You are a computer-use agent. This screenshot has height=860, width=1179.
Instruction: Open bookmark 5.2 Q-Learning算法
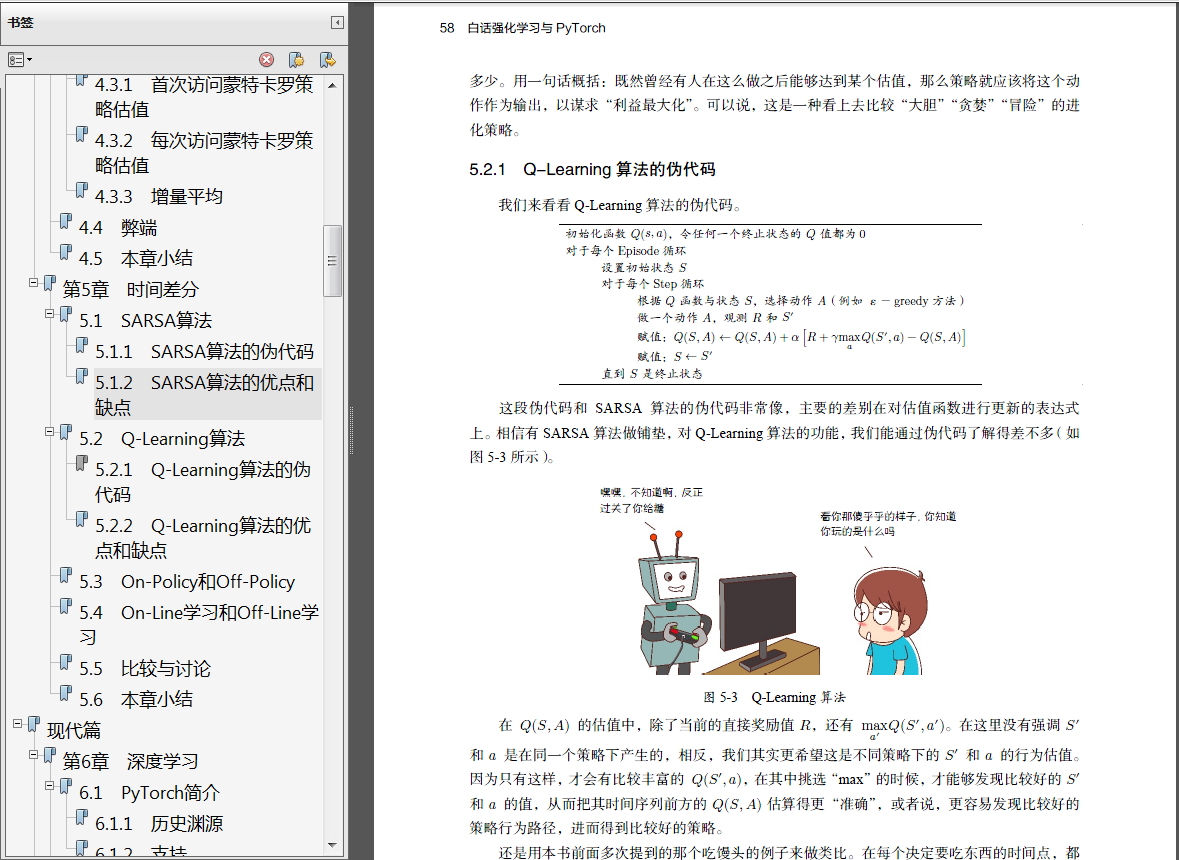pyautogui.click(x=162, y=439)
